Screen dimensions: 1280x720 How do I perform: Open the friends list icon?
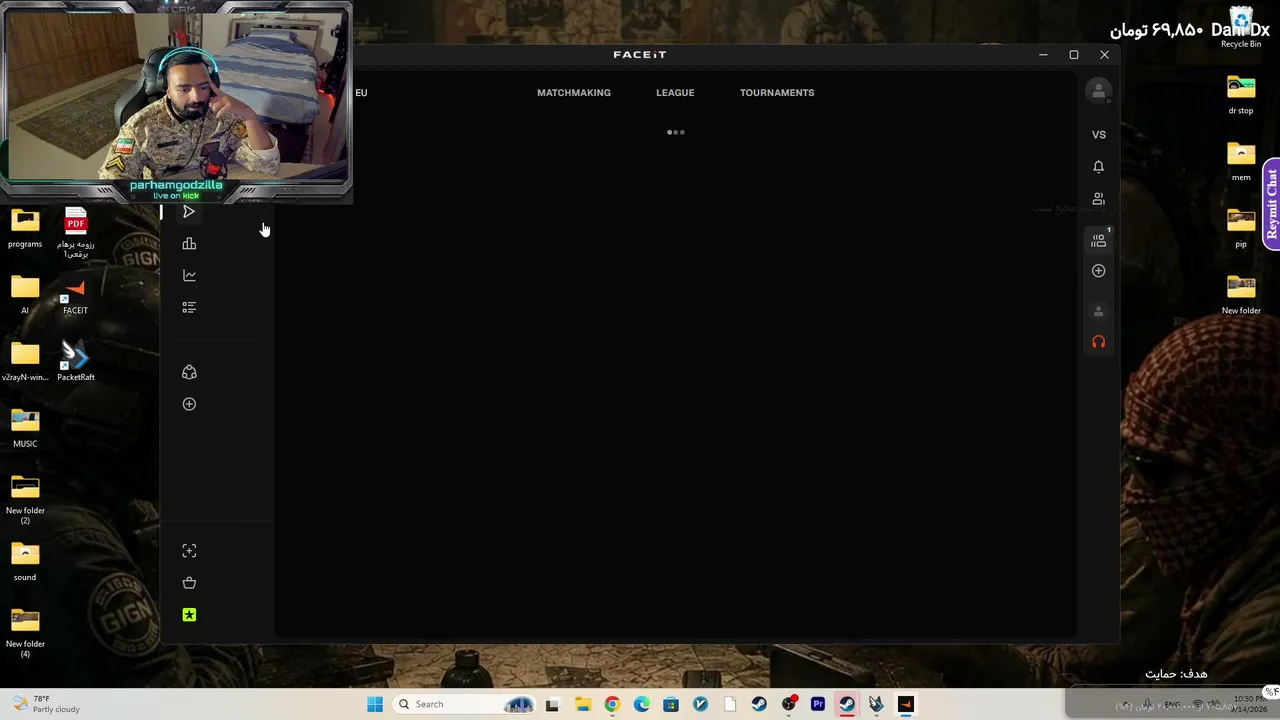click(1098, 199)
